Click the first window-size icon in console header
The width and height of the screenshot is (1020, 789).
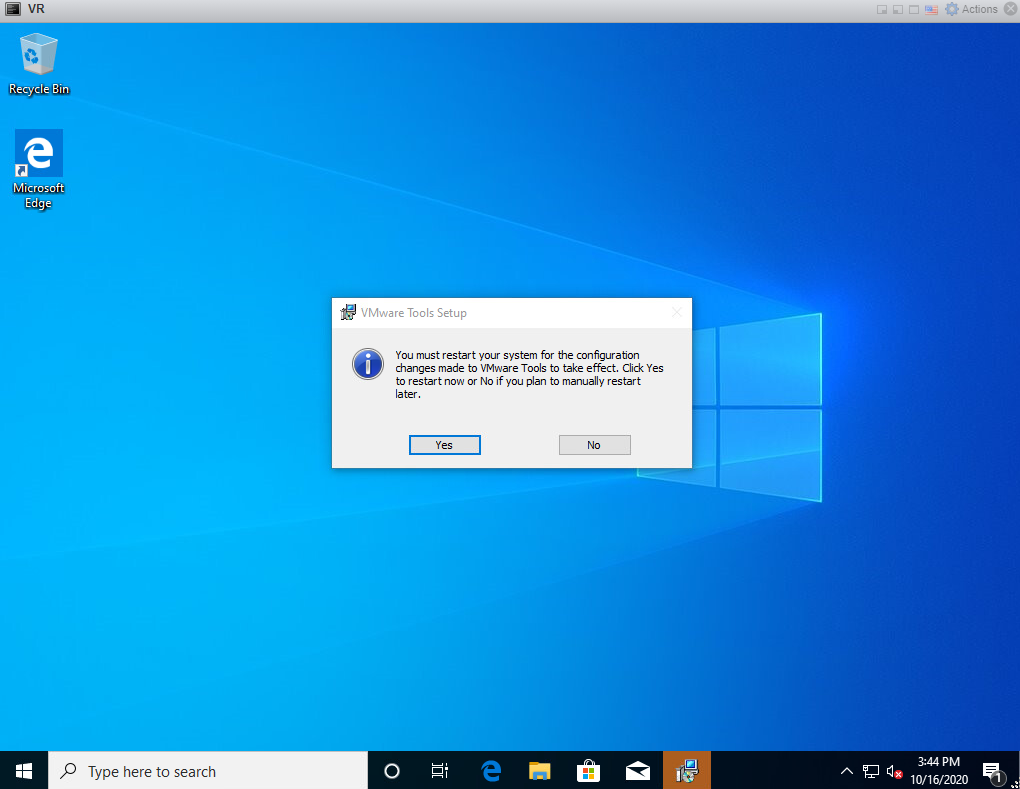coord(882,10)
